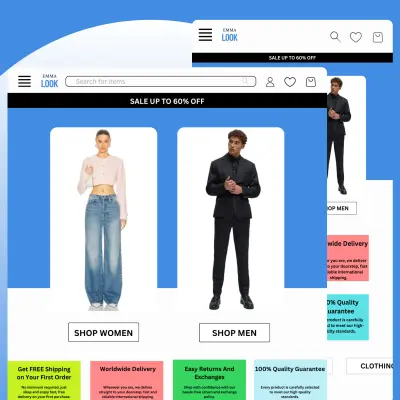Click the CLOTHING button in back window

(370, 366)
